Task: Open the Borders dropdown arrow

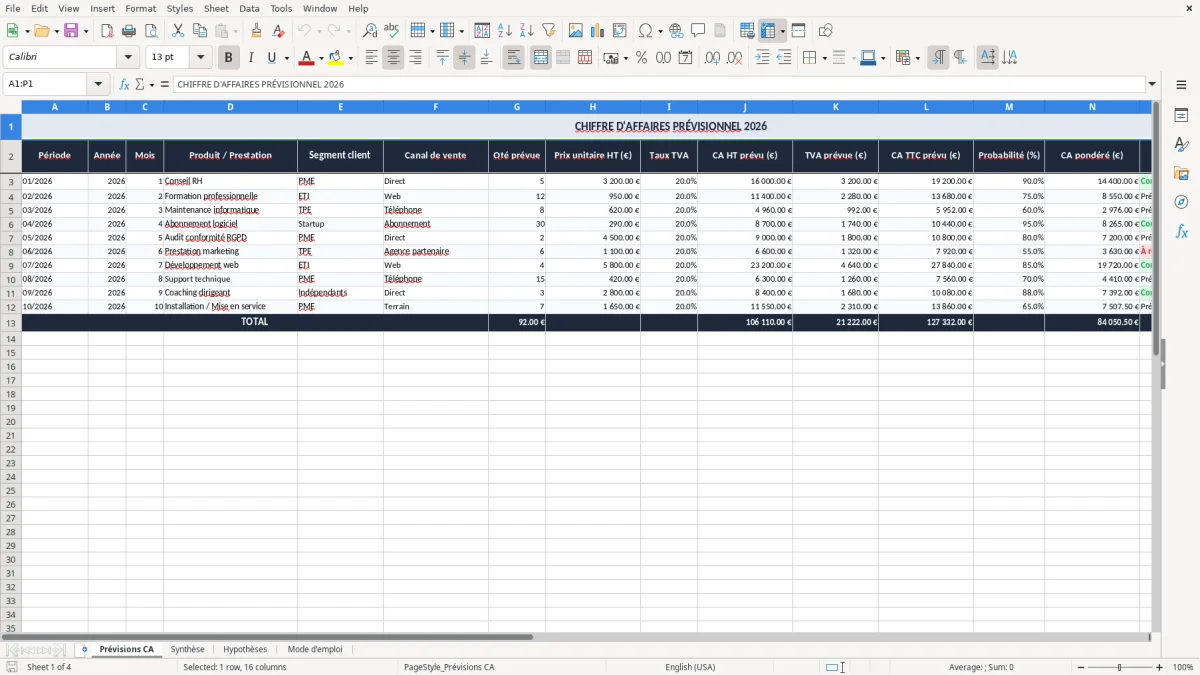Action: click(824, 58)
